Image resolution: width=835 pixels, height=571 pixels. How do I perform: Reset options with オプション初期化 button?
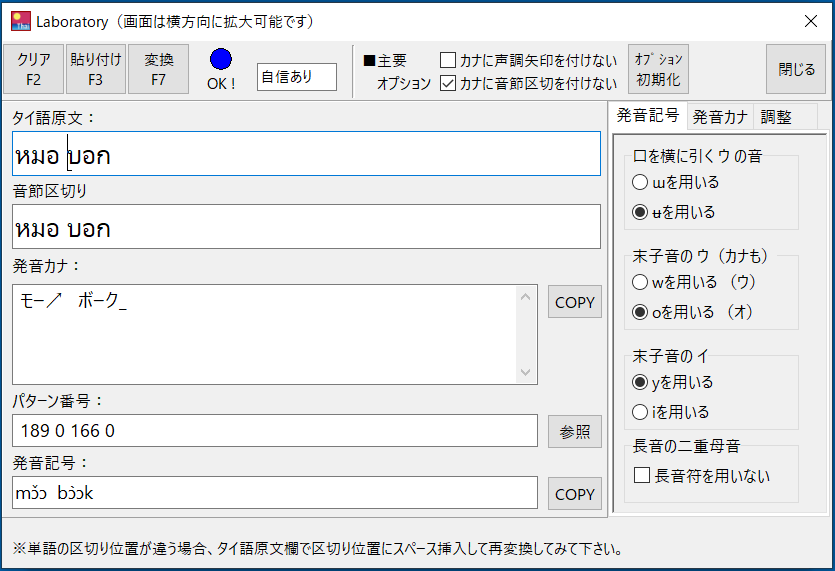pyautogui.click(x=658, y=69)
